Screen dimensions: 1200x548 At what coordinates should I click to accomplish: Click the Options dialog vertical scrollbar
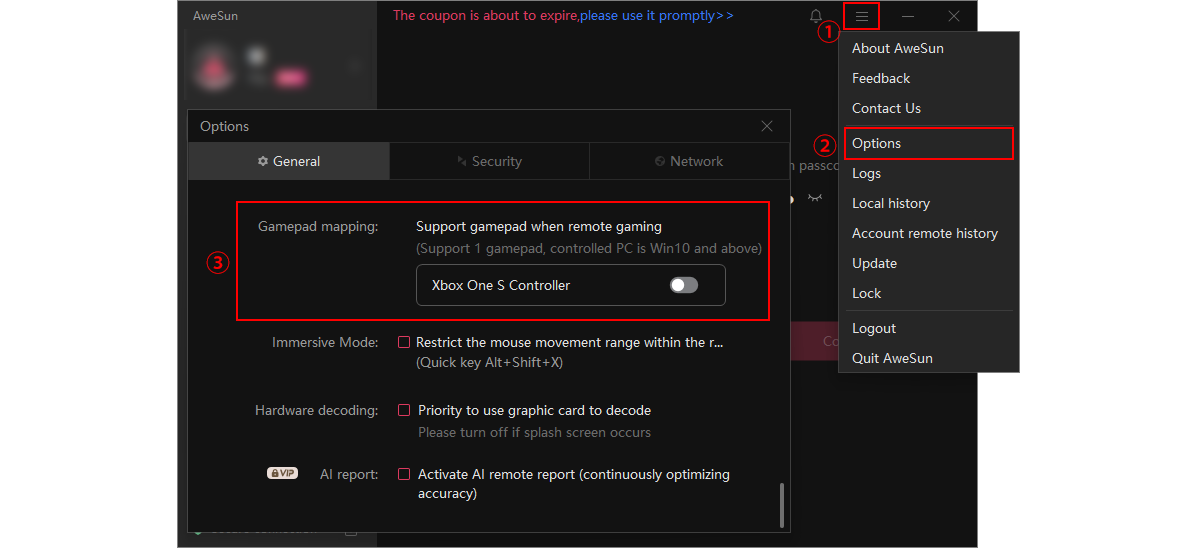782,506
